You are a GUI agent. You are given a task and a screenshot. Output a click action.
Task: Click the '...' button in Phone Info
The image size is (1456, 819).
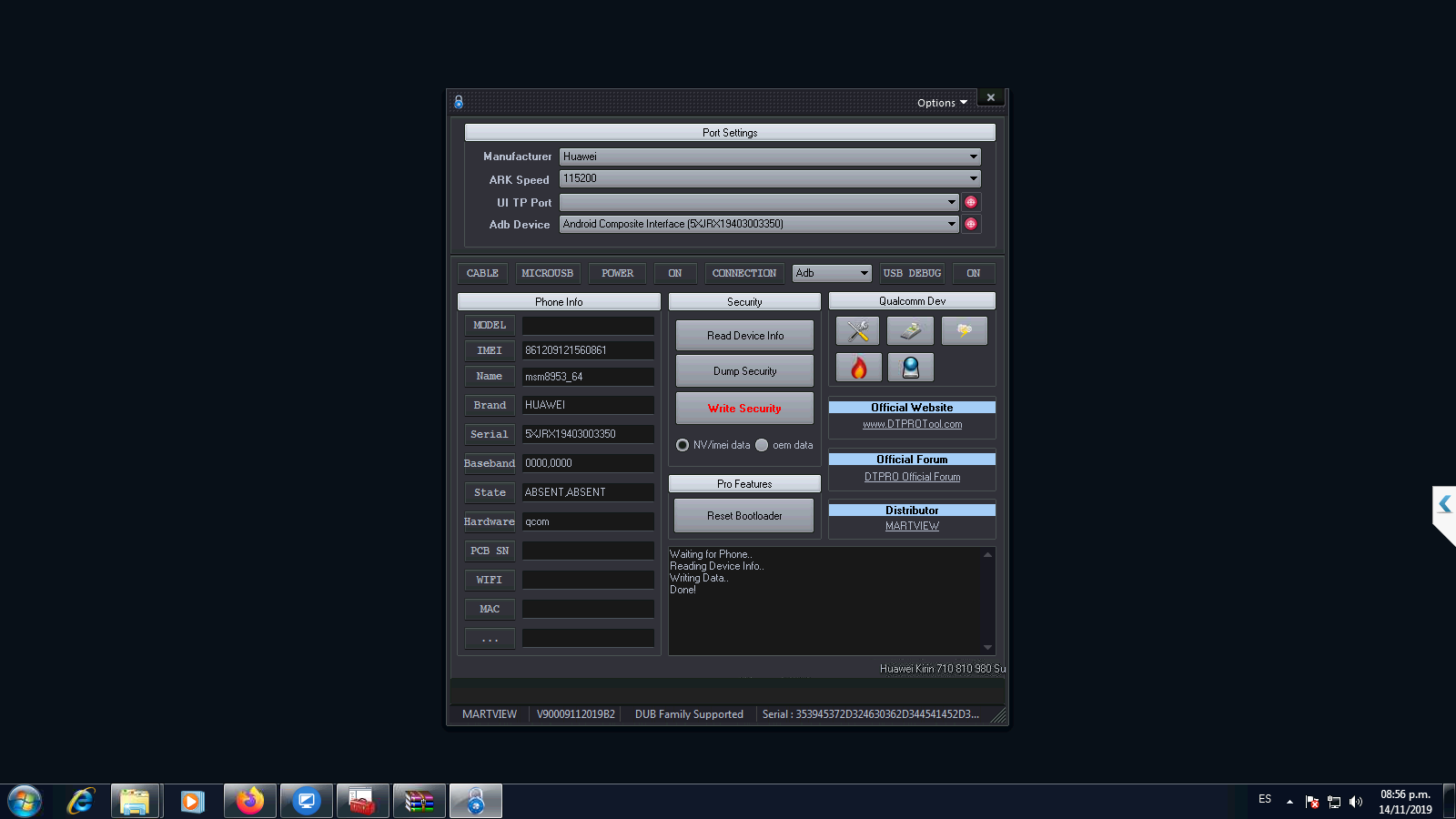pyautogui.click(x=490, y=639)
